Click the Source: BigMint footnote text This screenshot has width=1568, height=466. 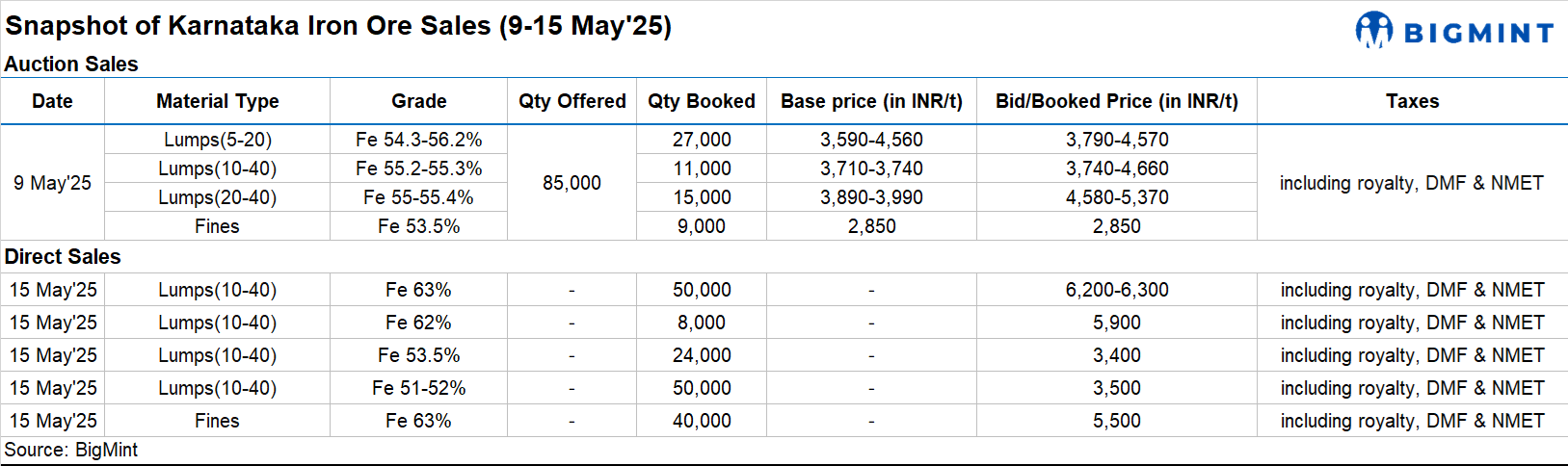pos(71,450)
